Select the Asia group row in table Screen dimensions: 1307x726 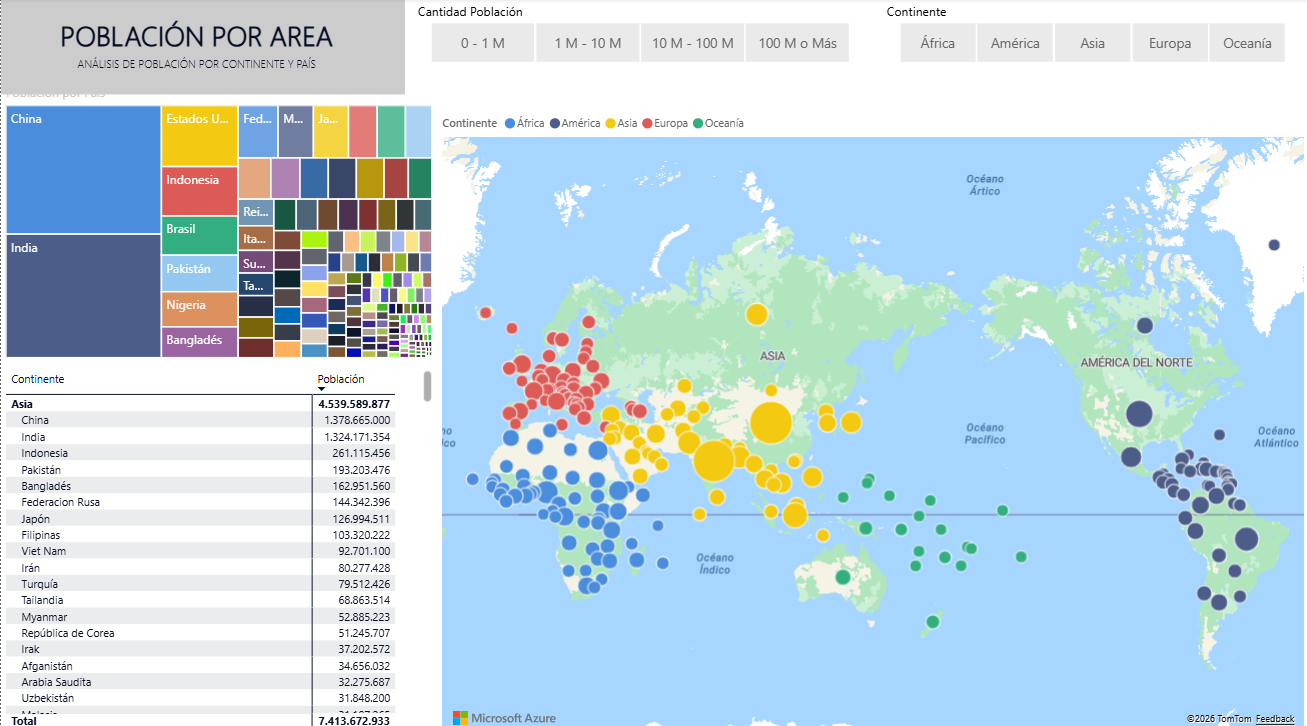pyautogui.click(x=22, y=404)
